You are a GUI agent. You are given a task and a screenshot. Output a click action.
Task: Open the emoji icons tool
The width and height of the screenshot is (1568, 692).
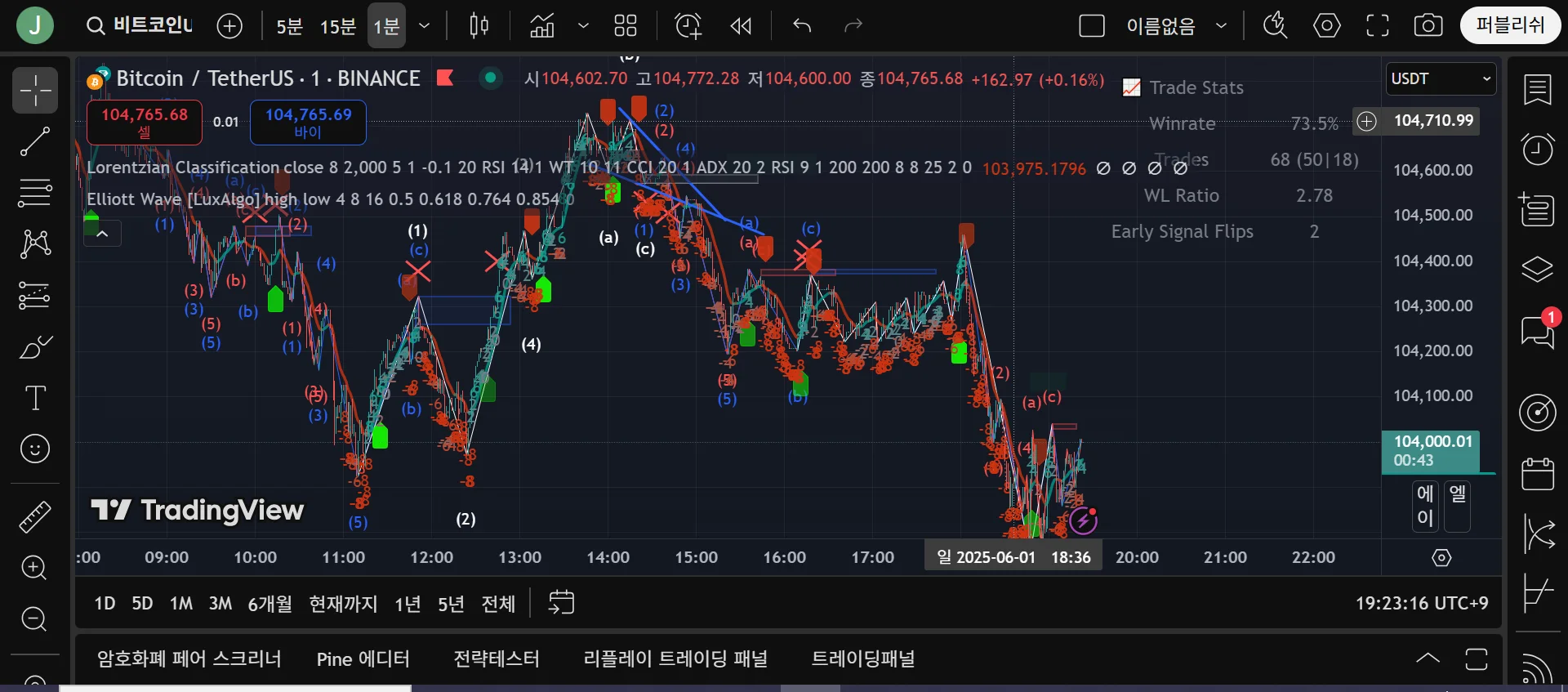35,449
